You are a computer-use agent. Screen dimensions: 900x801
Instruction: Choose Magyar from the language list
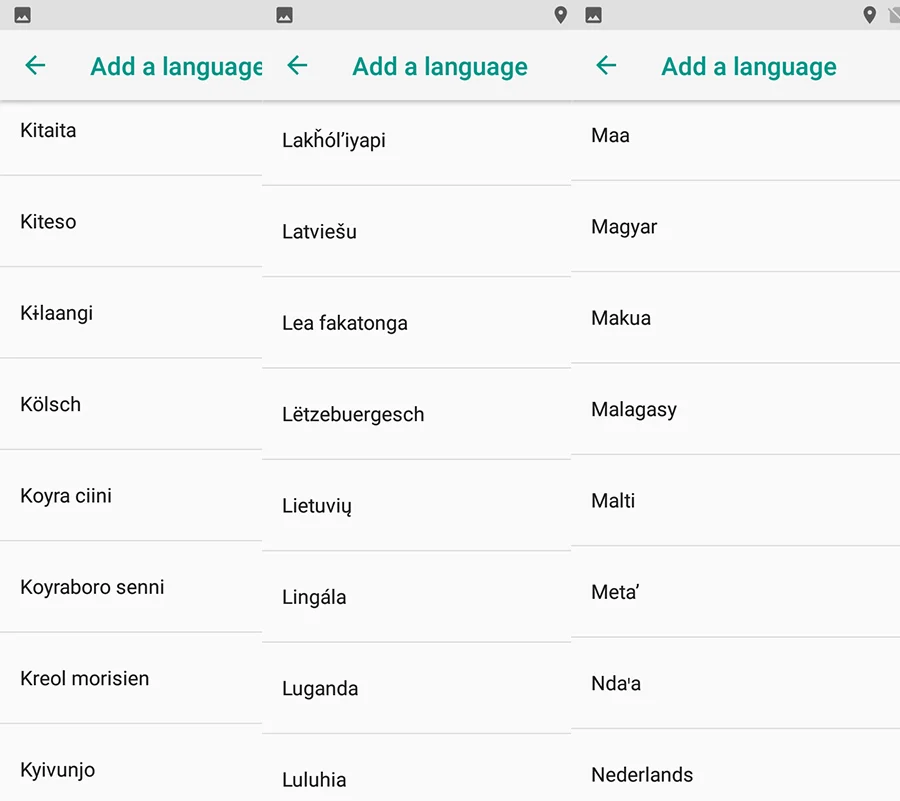tap(736, 227)
